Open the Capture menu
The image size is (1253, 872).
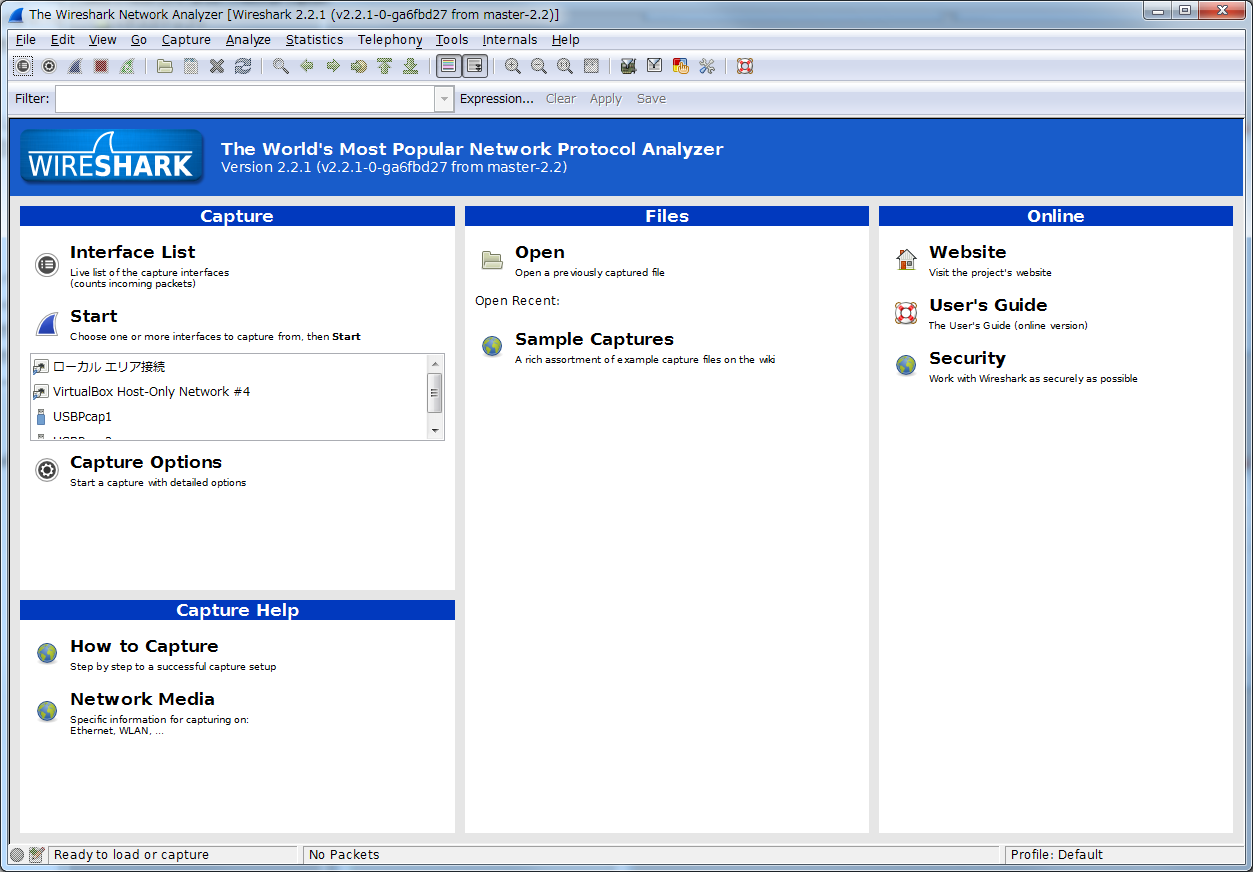pyautogui.click(x=186, y=40)
